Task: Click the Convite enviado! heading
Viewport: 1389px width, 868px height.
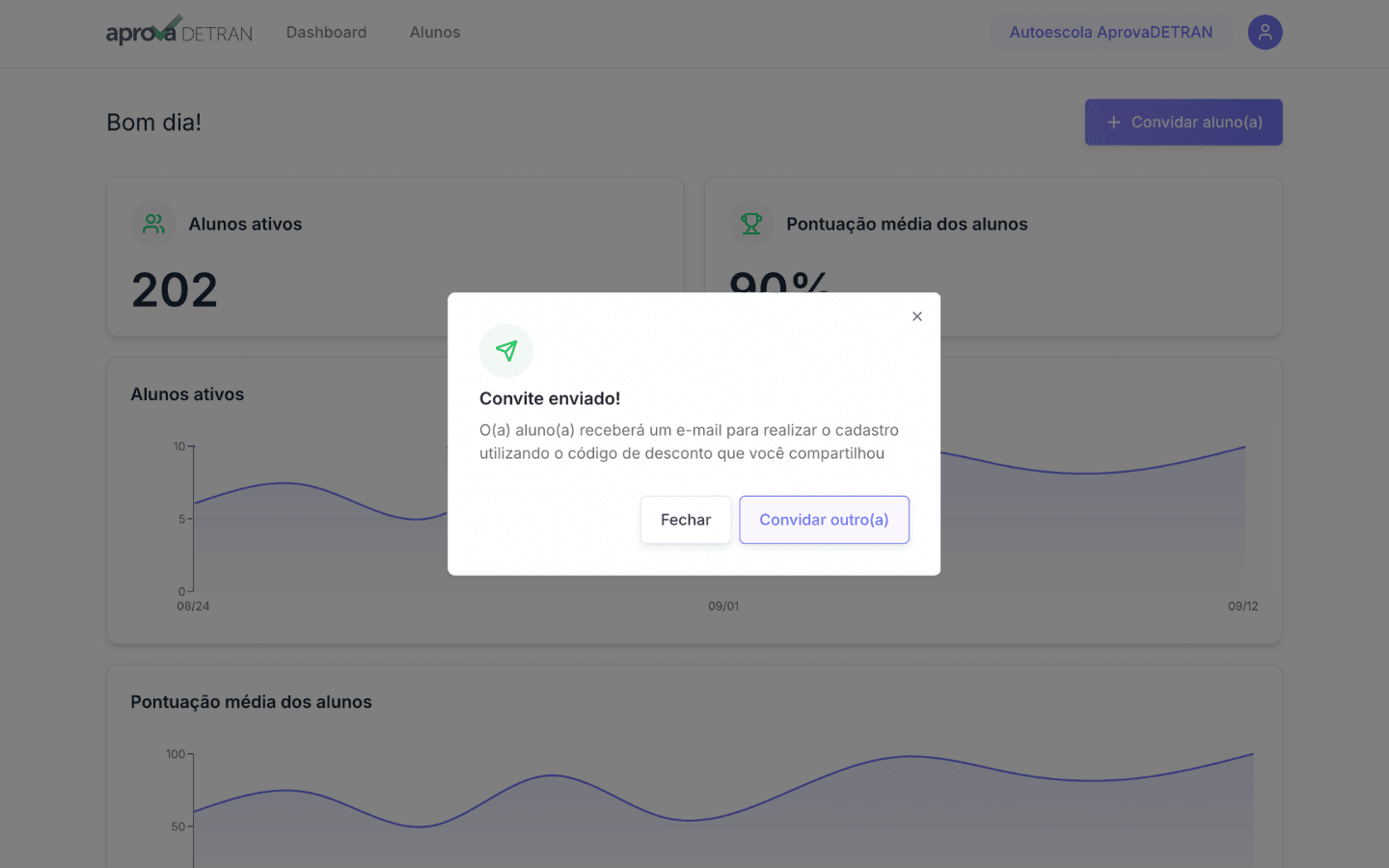Action: [x=550, y=398]
